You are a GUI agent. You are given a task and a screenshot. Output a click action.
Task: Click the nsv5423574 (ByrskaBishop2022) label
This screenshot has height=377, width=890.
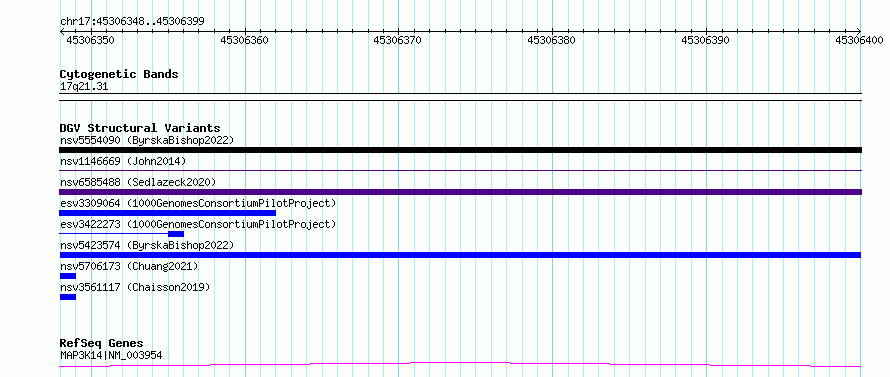147,245
